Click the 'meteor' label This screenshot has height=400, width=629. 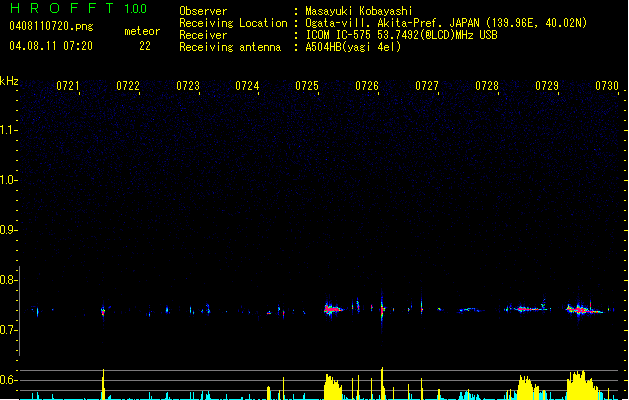pos(142,31)
